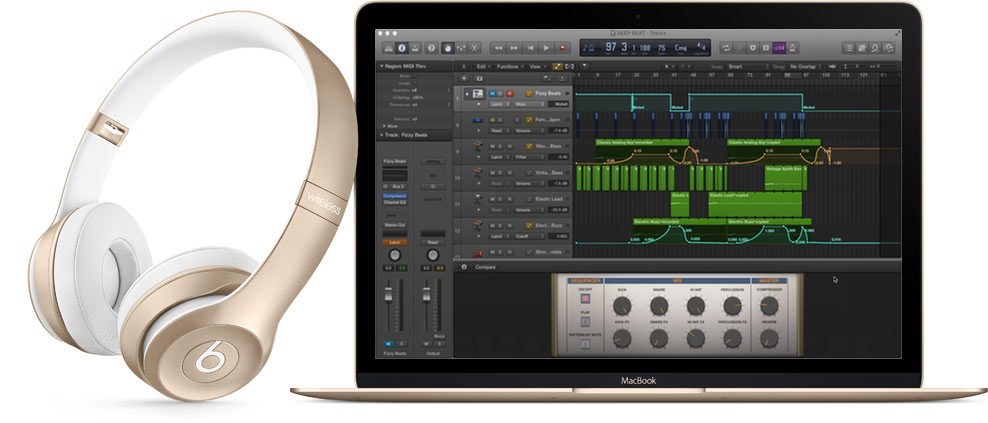
Task: Expand the Fizzy Beats track stack triangle
Action: coord(468,94)
